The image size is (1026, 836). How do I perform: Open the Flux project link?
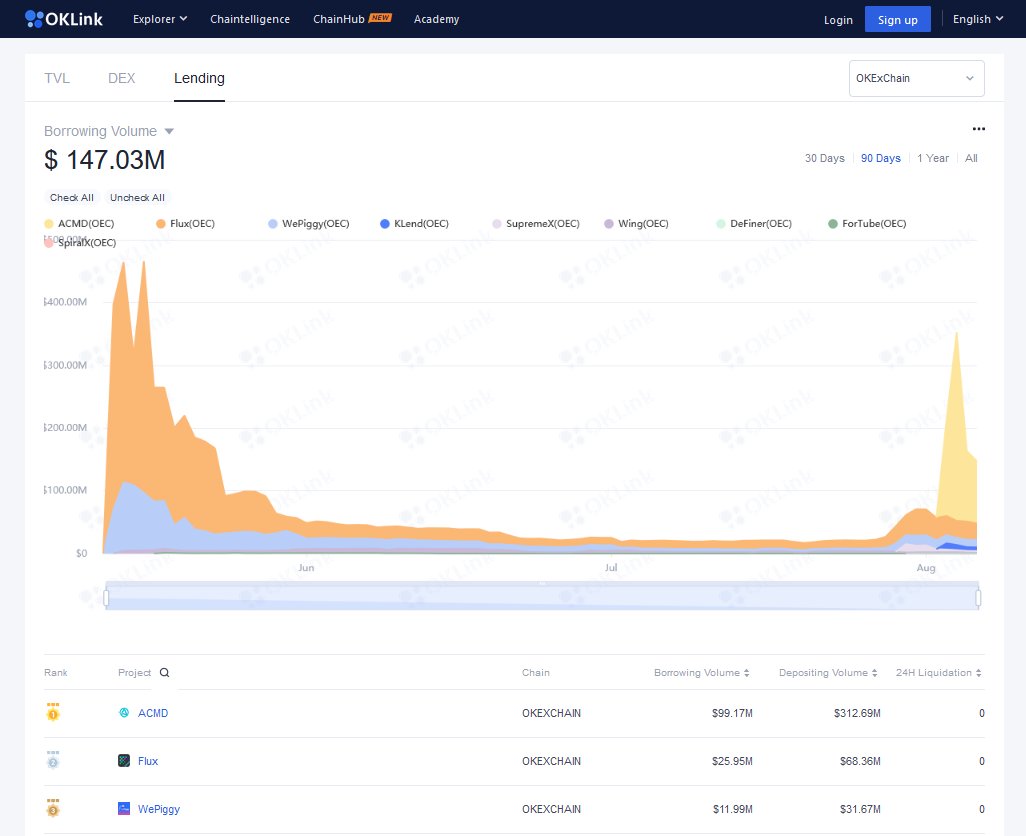pyautogui.click(x=148, y=761)
